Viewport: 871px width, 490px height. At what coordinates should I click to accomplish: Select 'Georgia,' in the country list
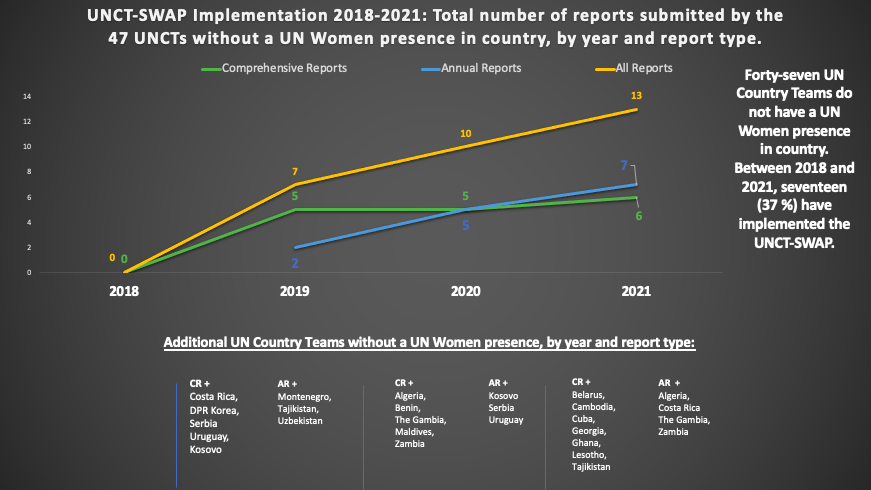coord(589,431)
